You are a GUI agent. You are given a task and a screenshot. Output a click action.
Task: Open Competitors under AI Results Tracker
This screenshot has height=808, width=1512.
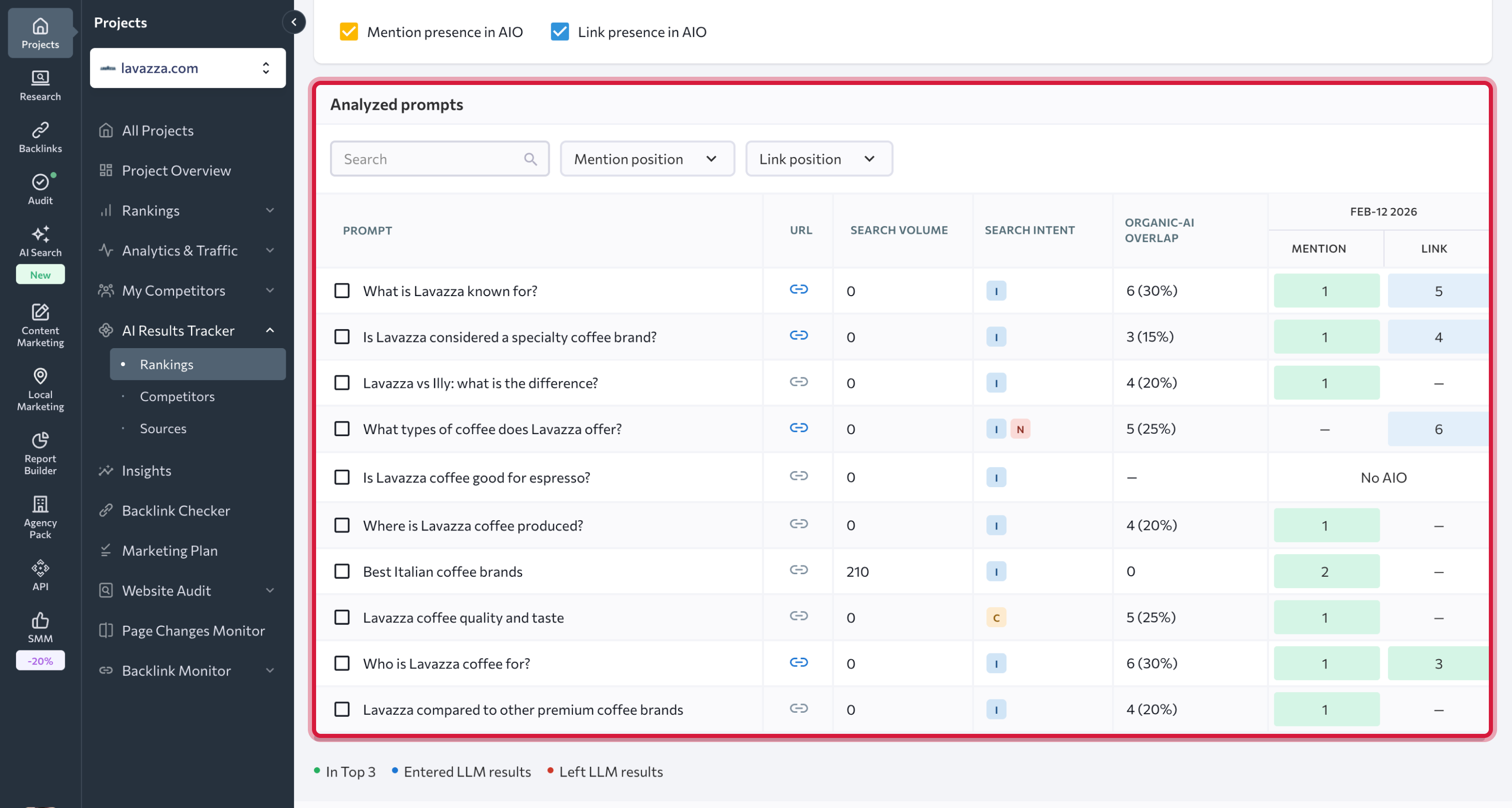coord(177,397)
